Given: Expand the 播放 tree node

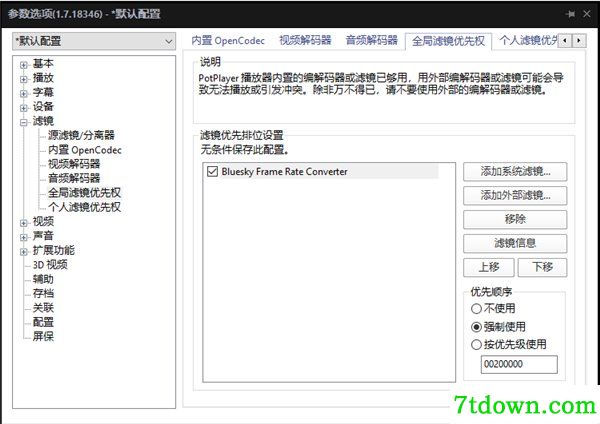Looking at the screenshot, I should [x=24, y=79].
